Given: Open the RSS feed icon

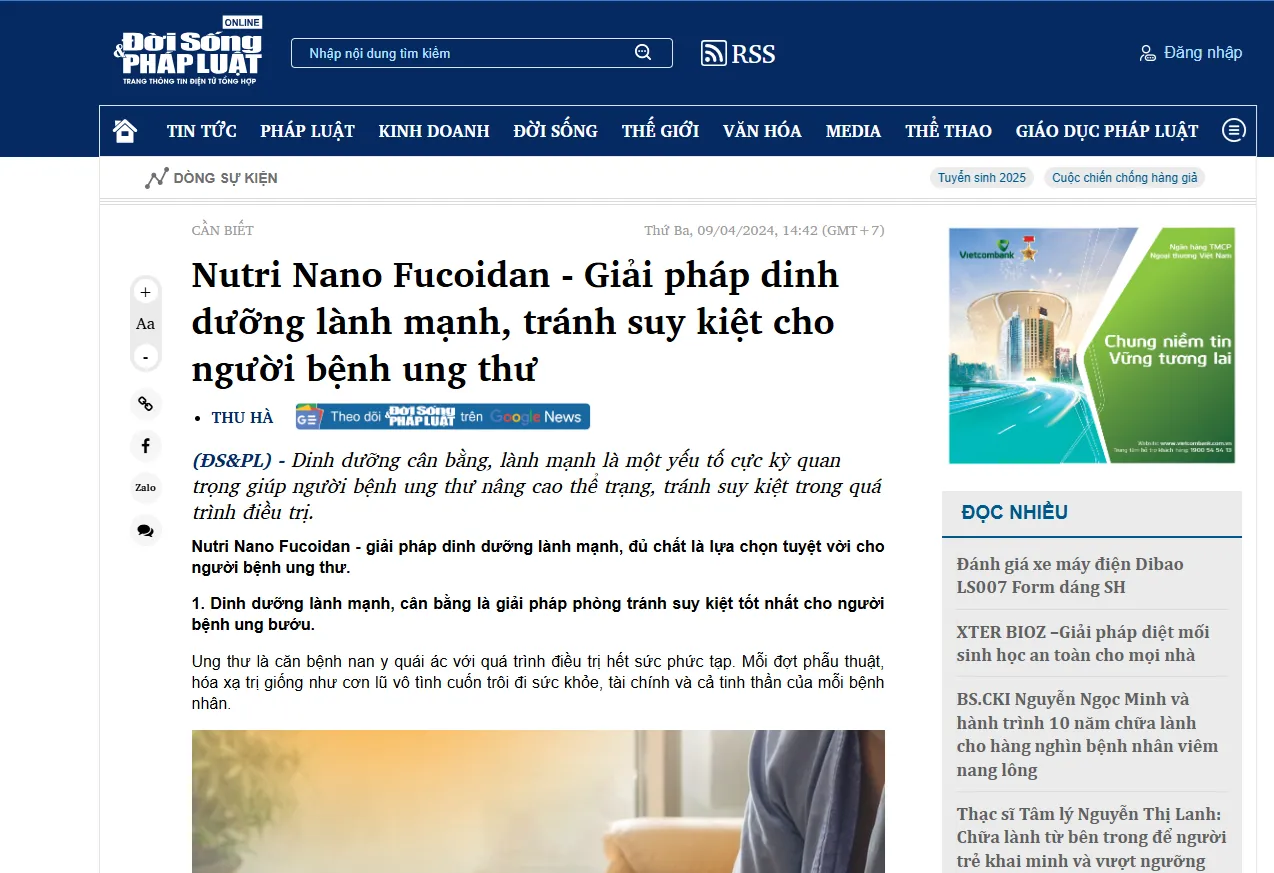Looking at the screenshot, I should point(713,53).
